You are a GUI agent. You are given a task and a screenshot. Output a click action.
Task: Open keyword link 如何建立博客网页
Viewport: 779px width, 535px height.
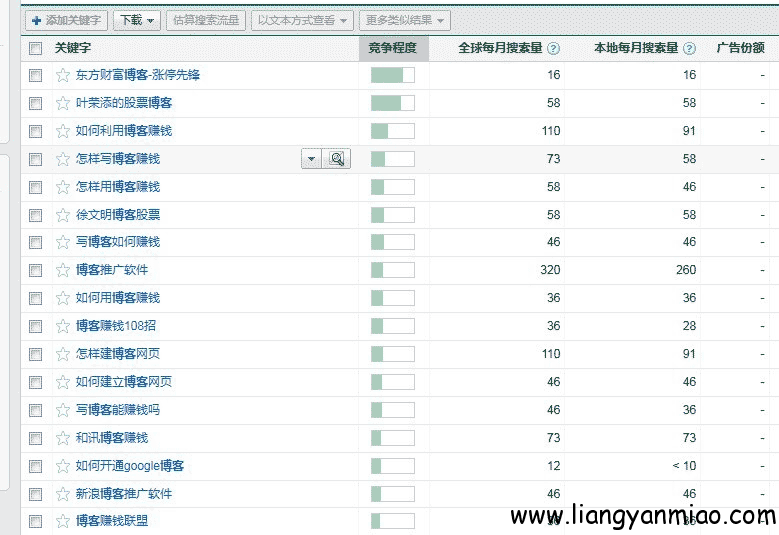point(124,382)
